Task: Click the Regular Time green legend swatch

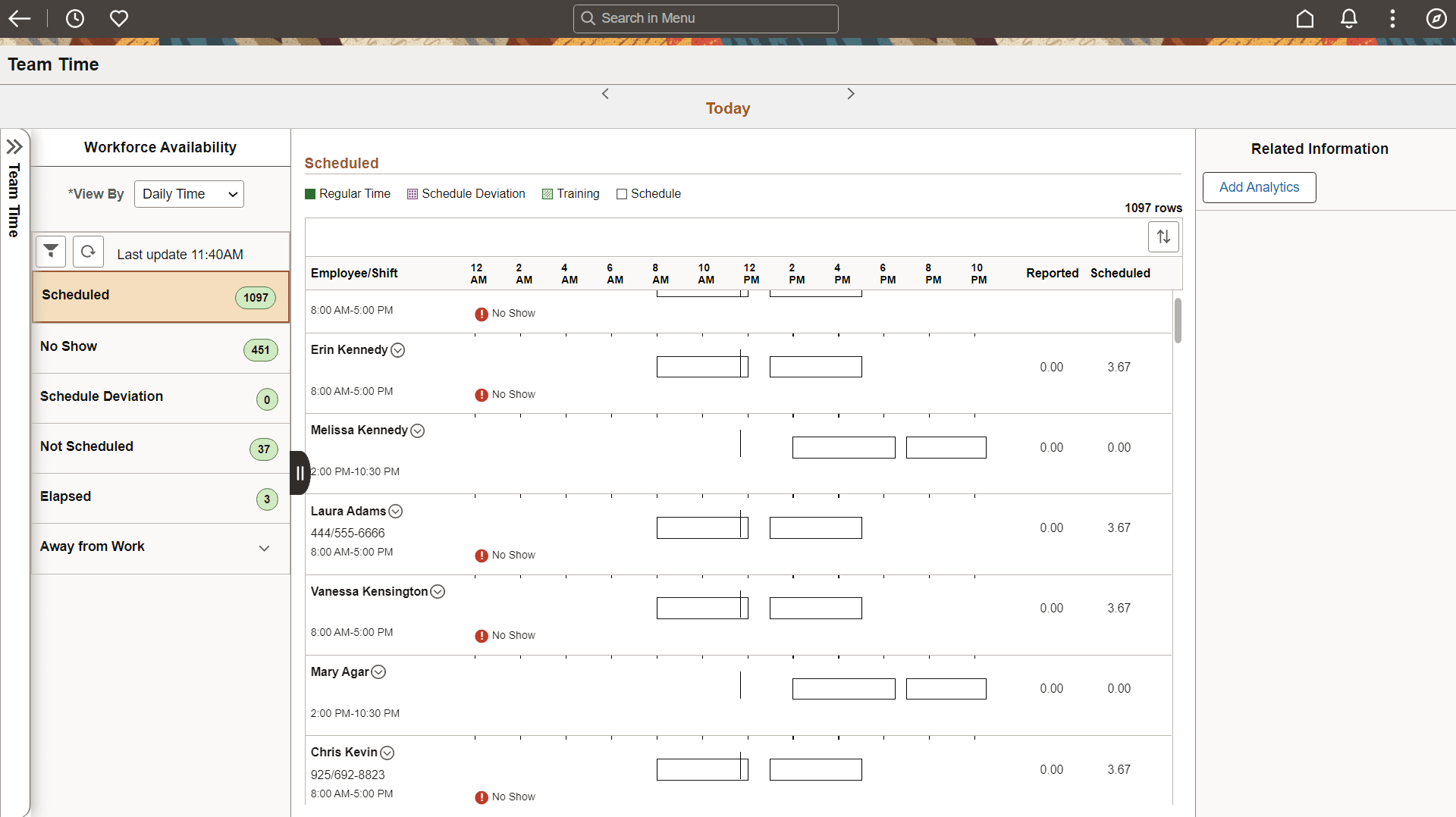Action: [x=309, y=194]
